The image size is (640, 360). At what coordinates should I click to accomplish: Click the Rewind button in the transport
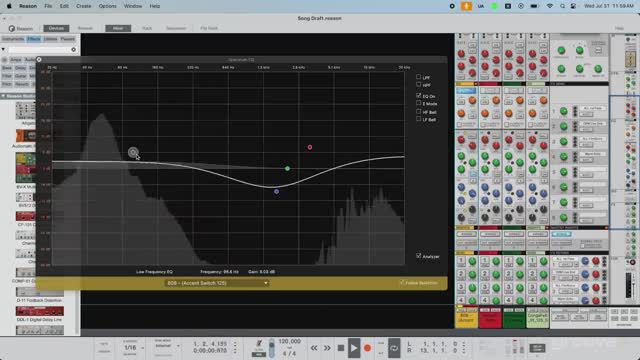[314, 348]
